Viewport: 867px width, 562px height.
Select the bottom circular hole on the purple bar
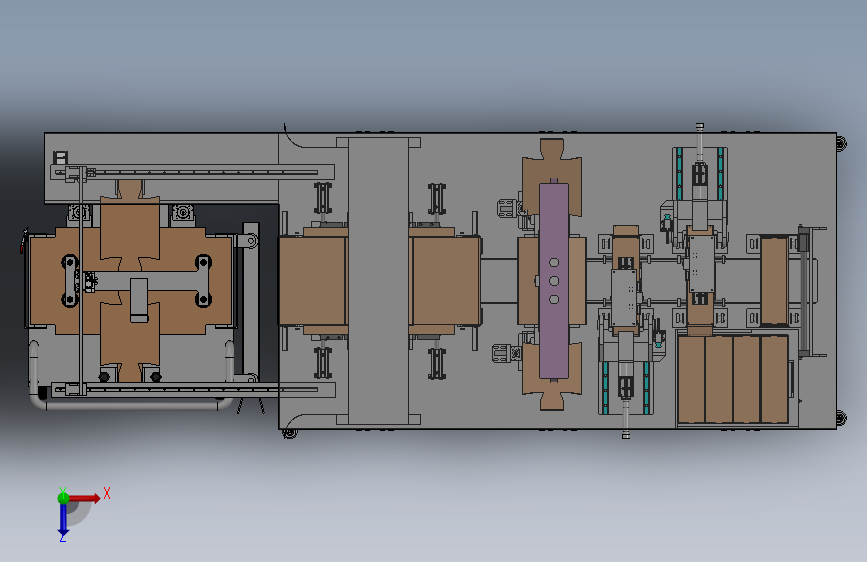[554, 299]
